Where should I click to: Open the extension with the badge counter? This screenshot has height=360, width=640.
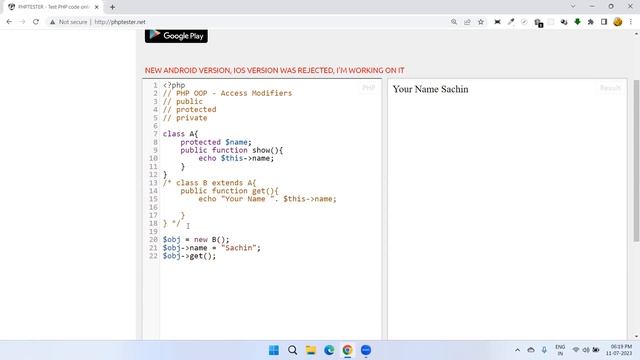coord(538,23)
